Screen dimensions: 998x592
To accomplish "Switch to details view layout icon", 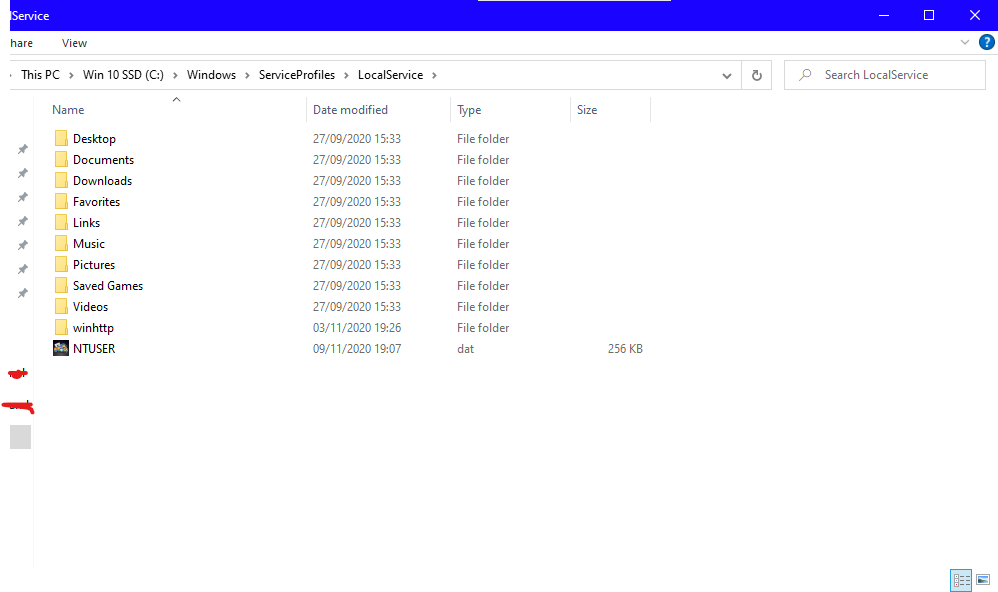I will (961, 580).
